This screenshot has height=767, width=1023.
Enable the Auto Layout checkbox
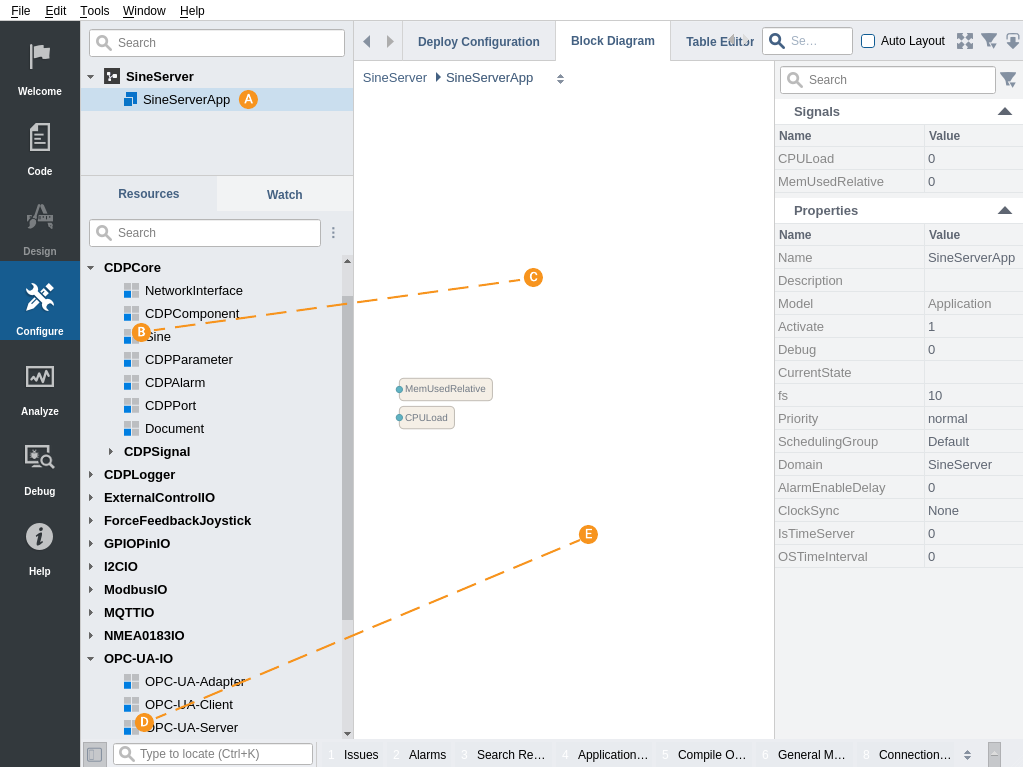[x=868, y=41]
